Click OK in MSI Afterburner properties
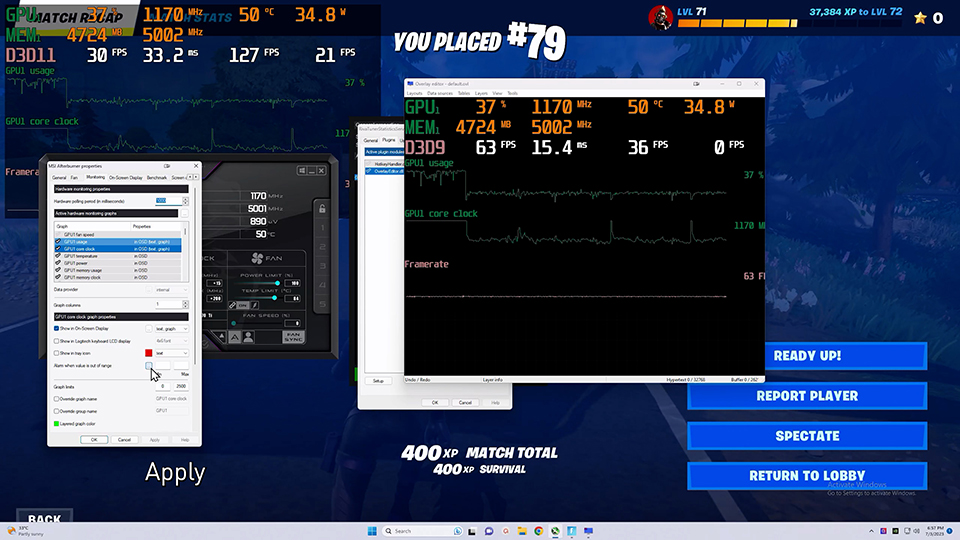The image size is (960, 540). pos(94,440)
